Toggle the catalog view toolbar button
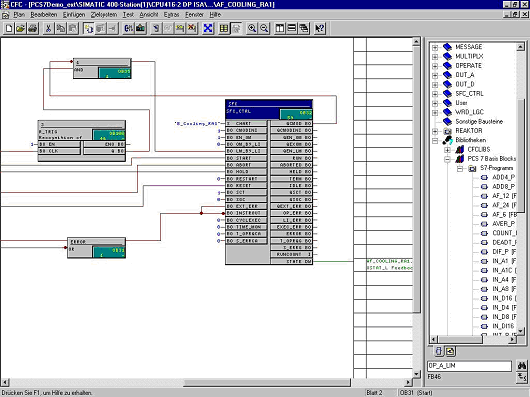The height and width of the screenshot is (397, 530). 280,28
